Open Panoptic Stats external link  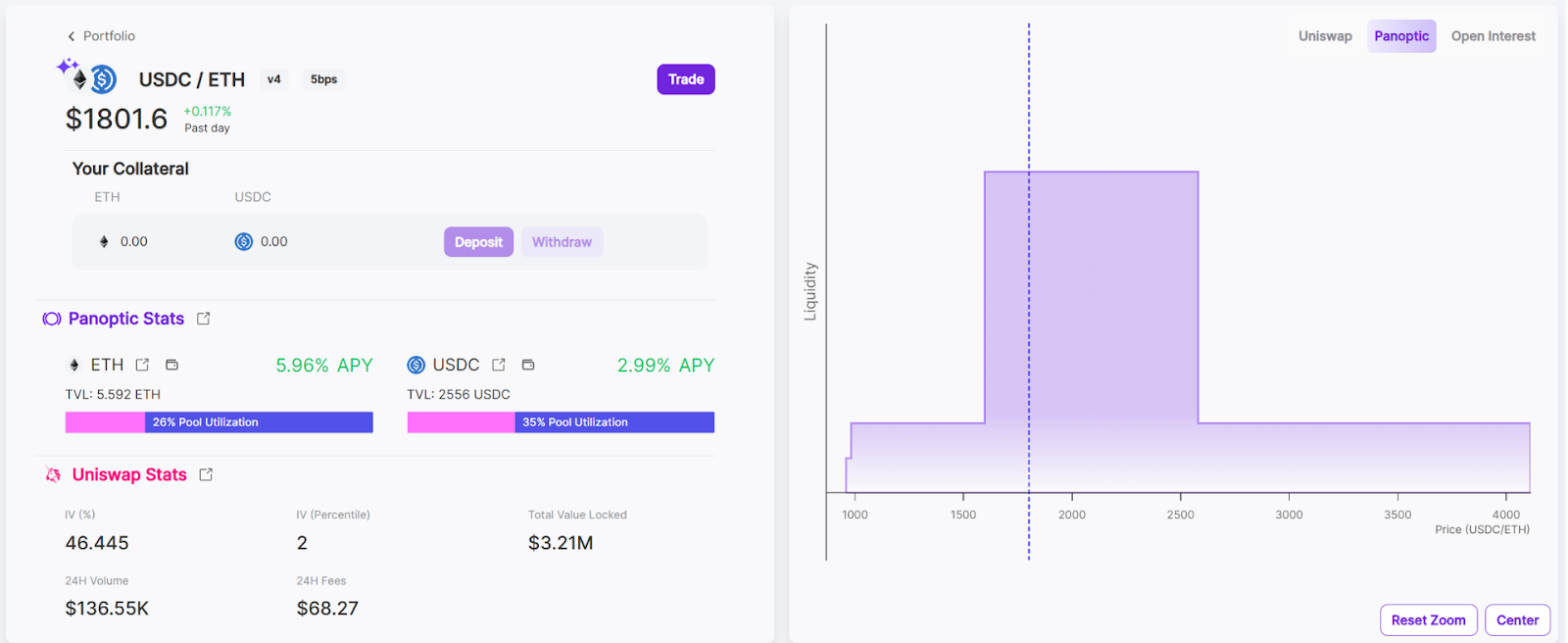click(204, 319)
